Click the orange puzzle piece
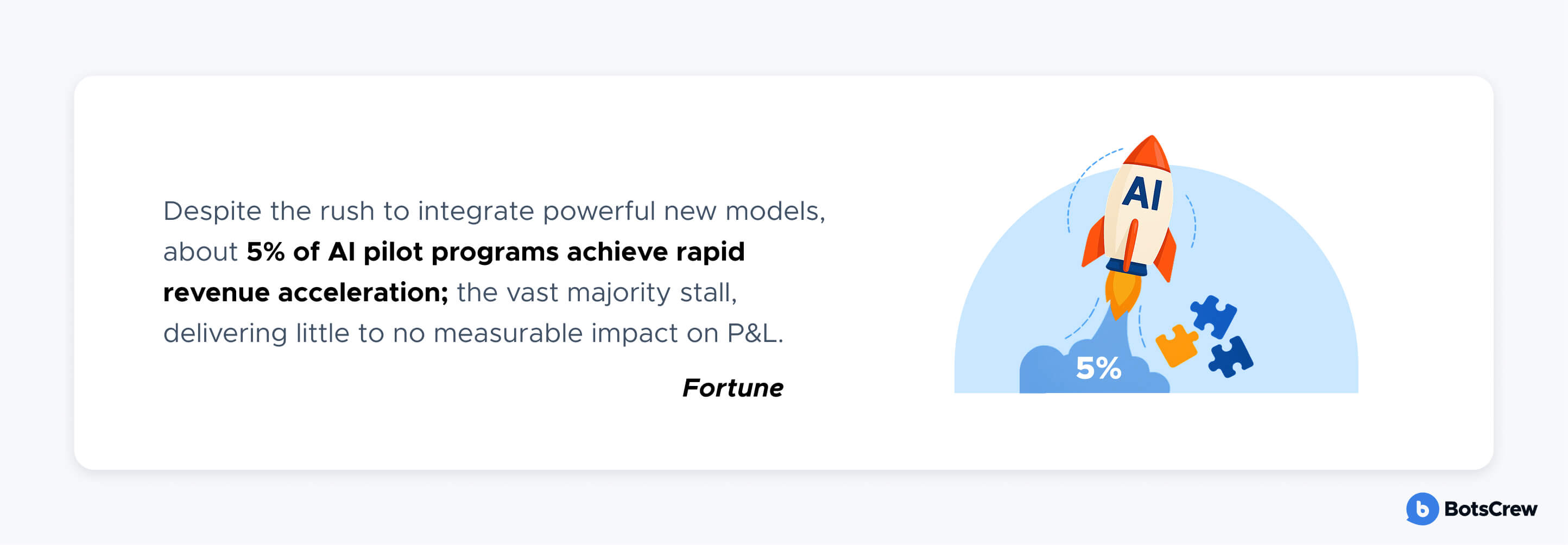Viewport: 1568px width, 545px height. tap(1176, 345)
